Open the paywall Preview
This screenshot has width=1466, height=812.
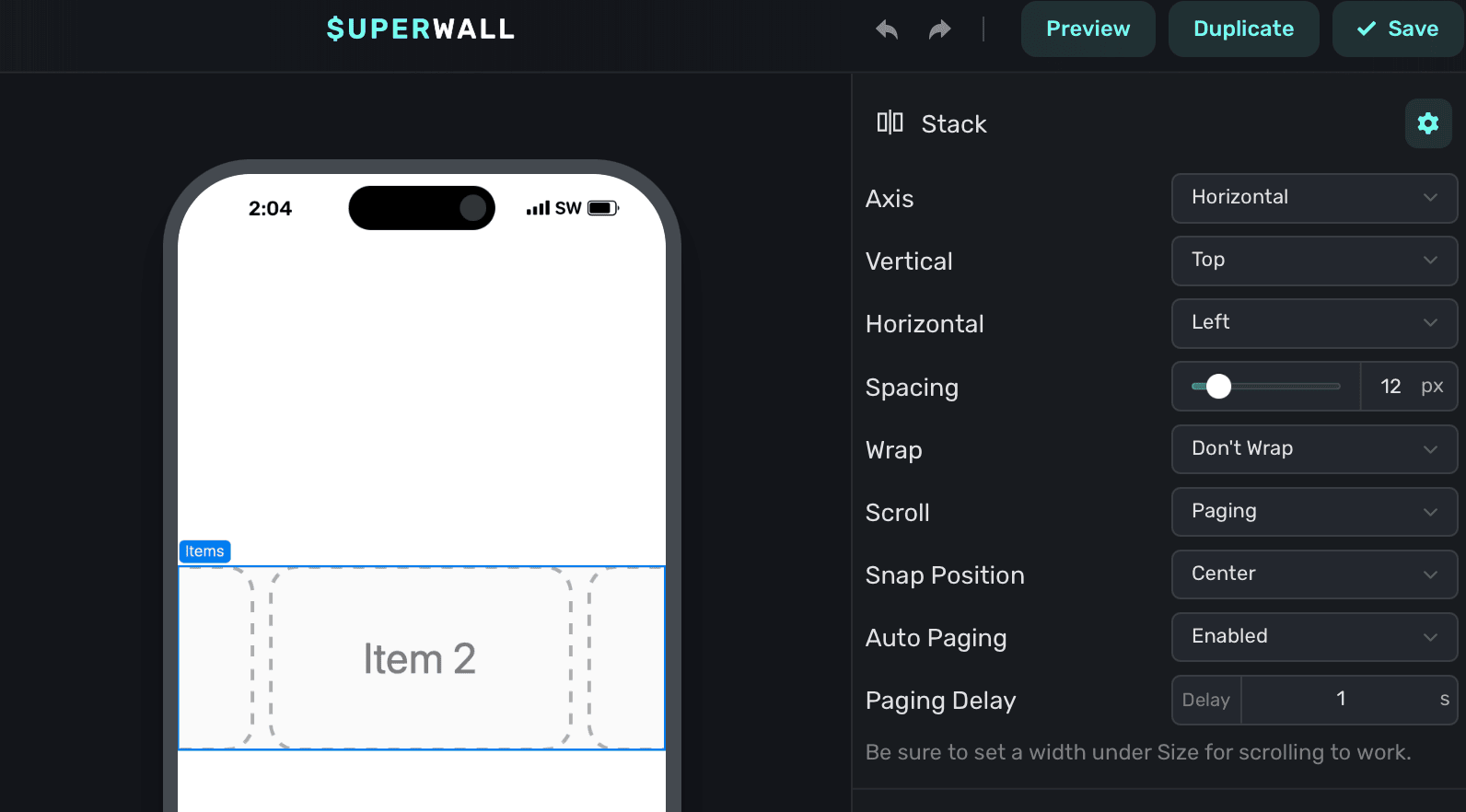tap(1088, 29)
